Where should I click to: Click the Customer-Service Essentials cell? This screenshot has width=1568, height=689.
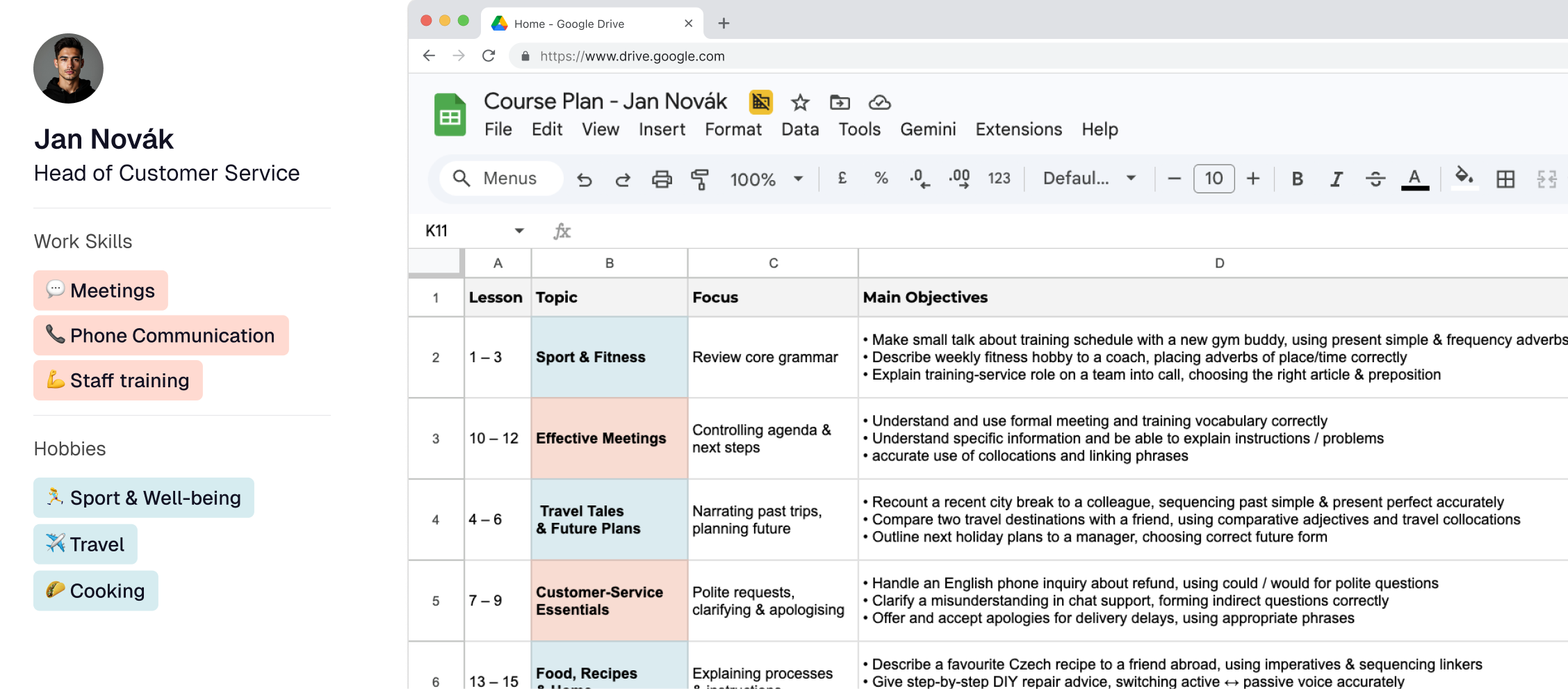(x=610, y=601)
